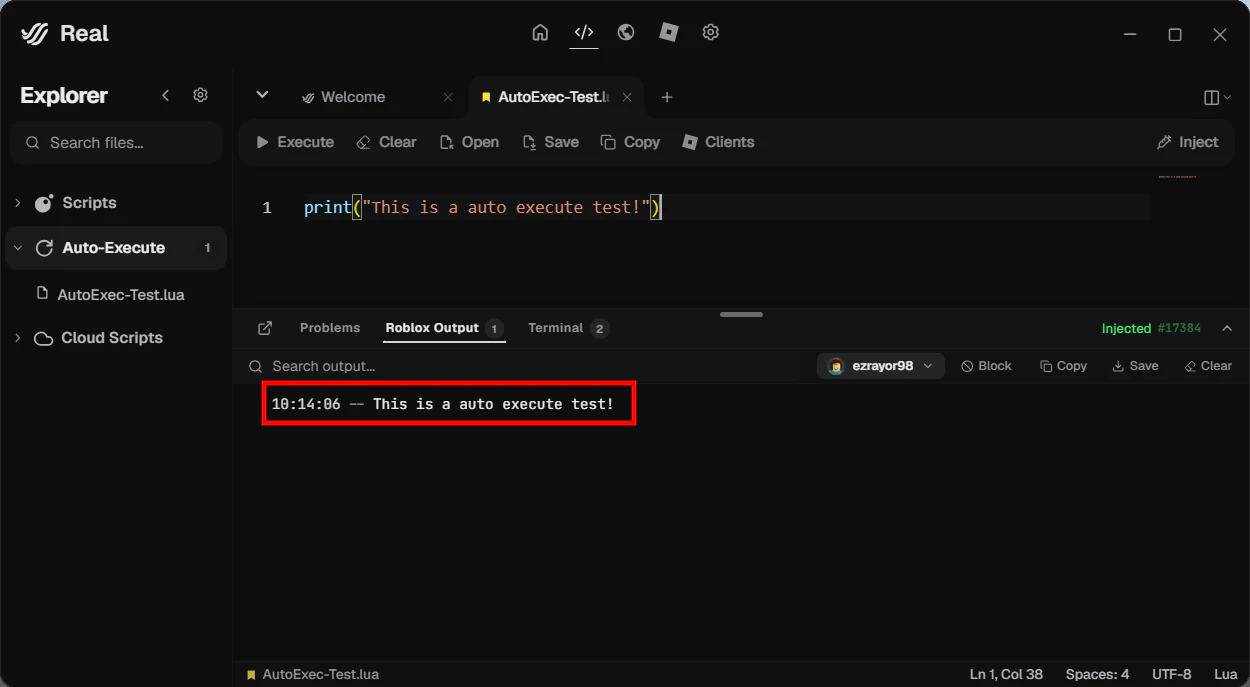
Task: Switch to the code editor view icon
Action: 584,33
